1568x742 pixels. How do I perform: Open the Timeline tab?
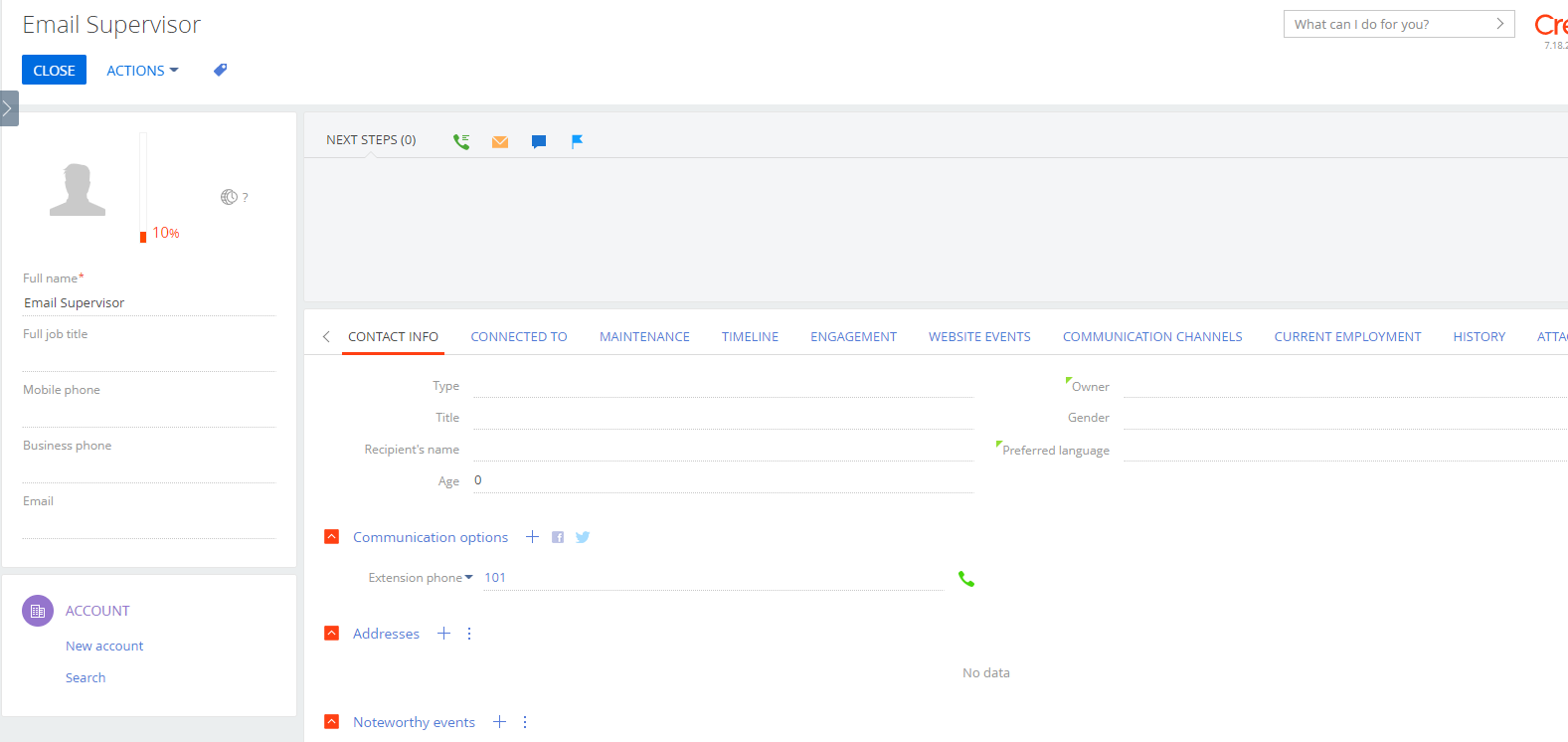(750, 337)
